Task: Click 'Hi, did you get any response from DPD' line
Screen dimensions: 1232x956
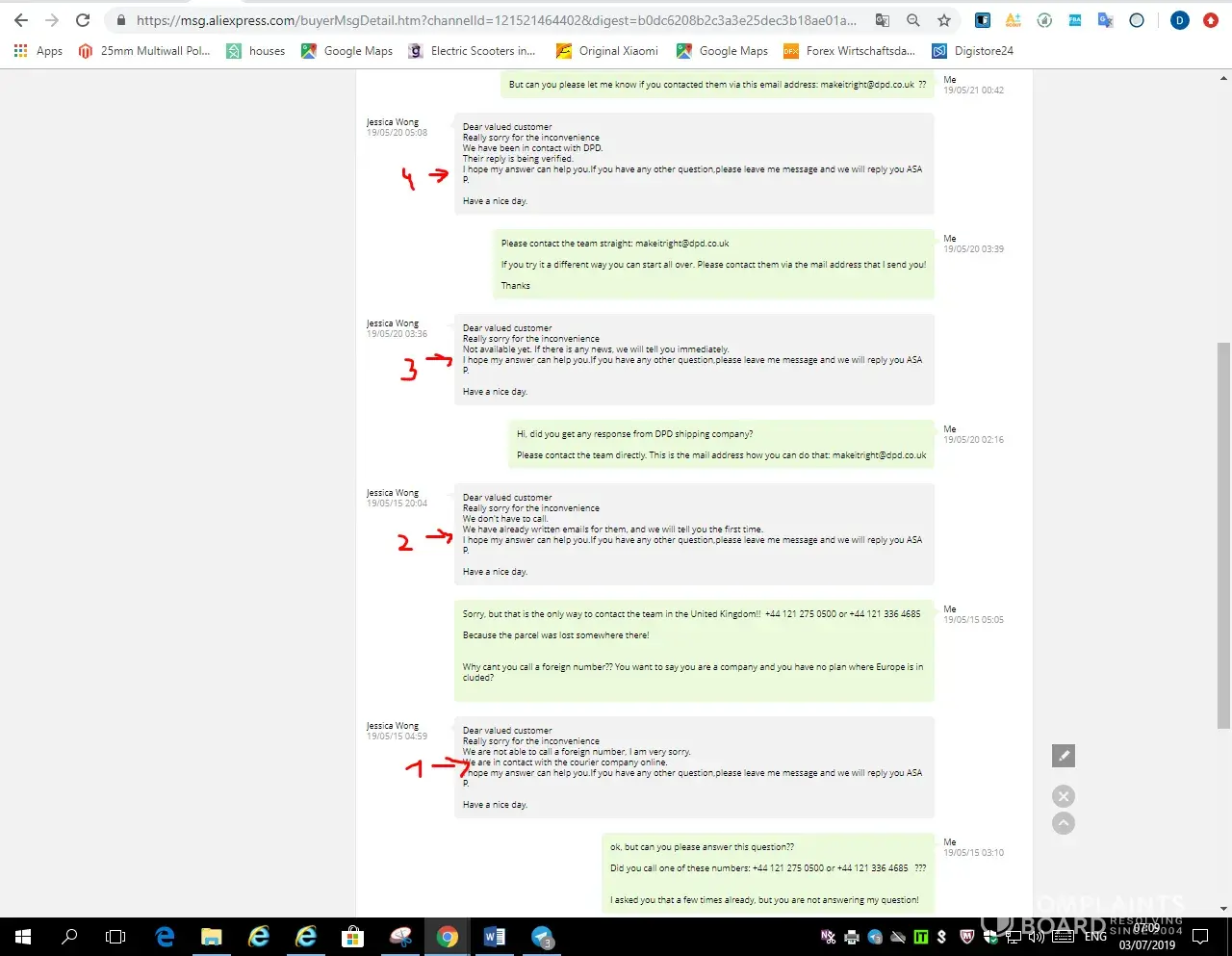Action: pos(635,434)
